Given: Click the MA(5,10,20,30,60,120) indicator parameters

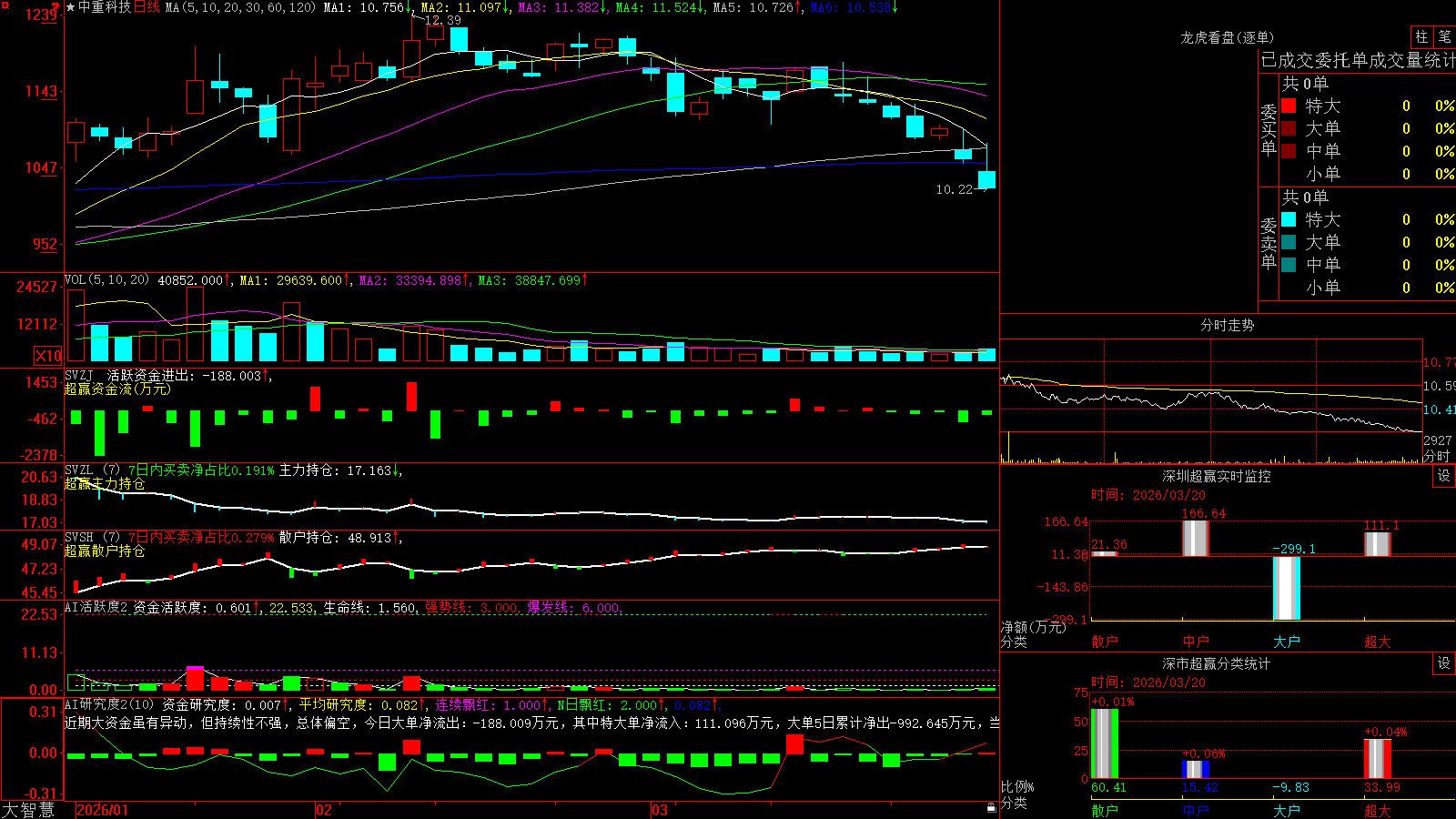Looking at the screenshot, I should coord(240,7).
